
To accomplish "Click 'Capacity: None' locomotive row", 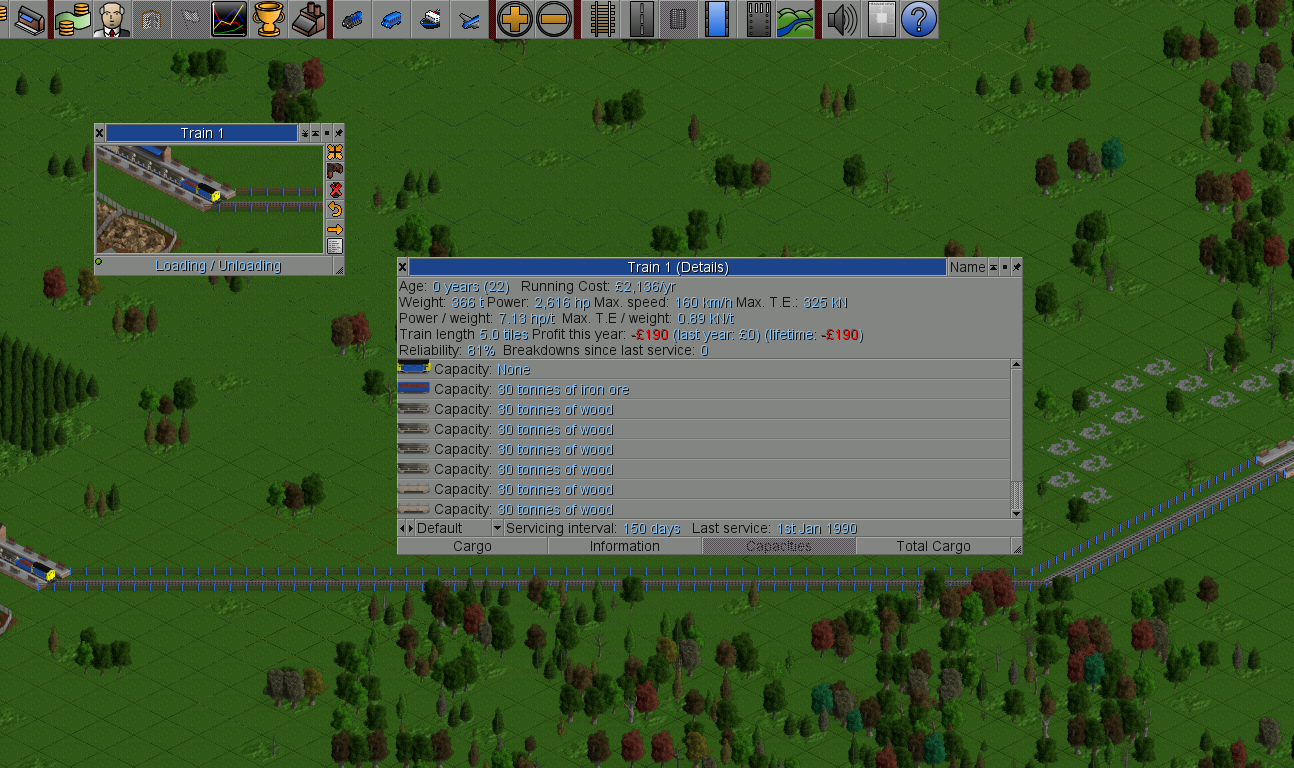I will coord(704,369).
